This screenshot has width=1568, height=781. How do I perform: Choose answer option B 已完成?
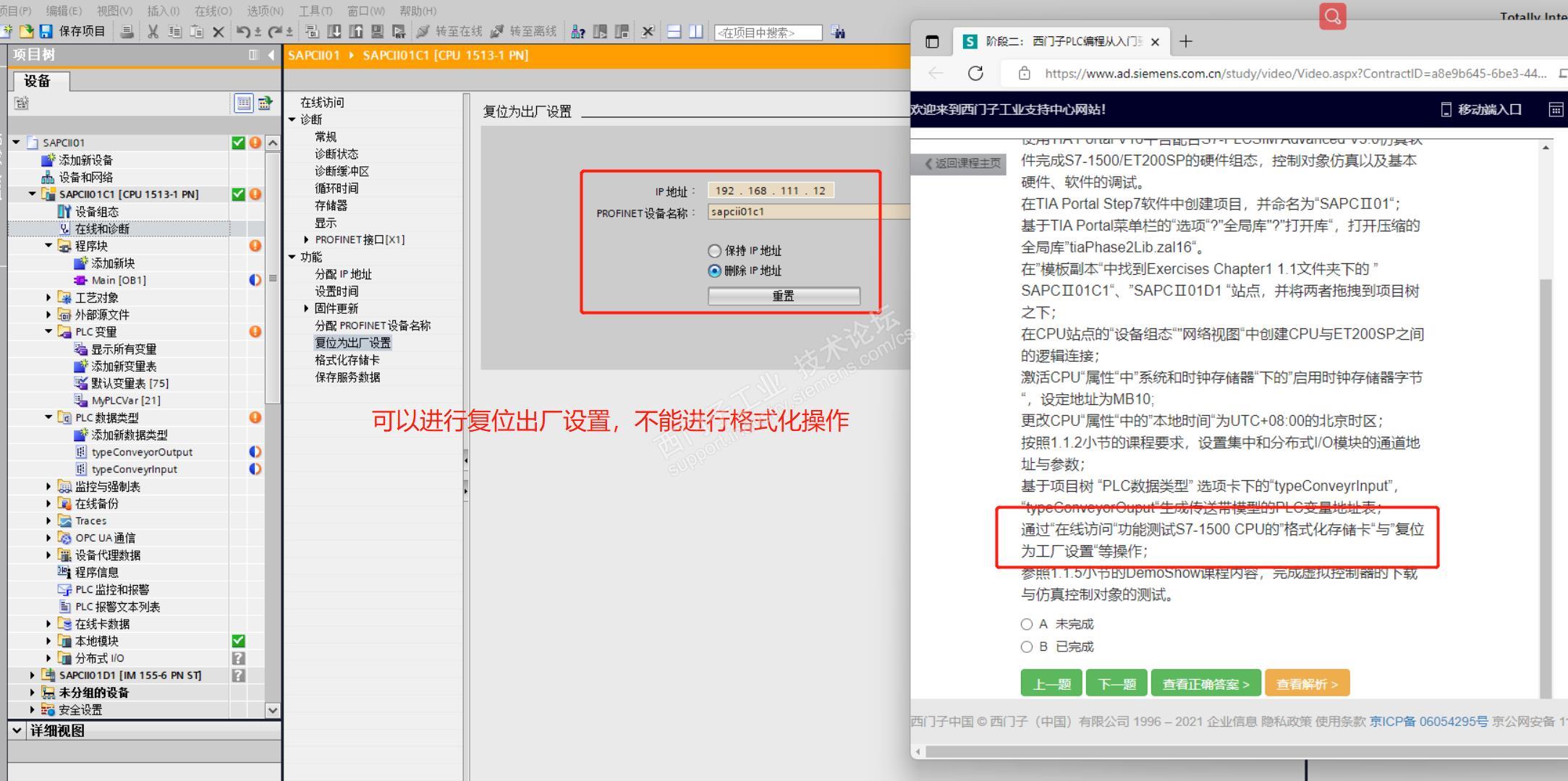click(x=1026, y=646)
